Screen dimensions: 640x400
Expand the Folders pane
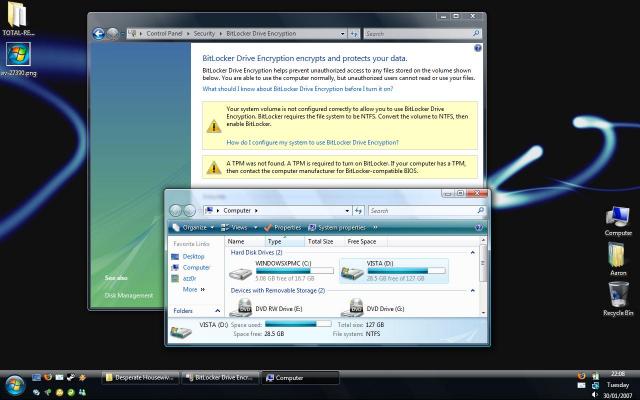[218, 311]
